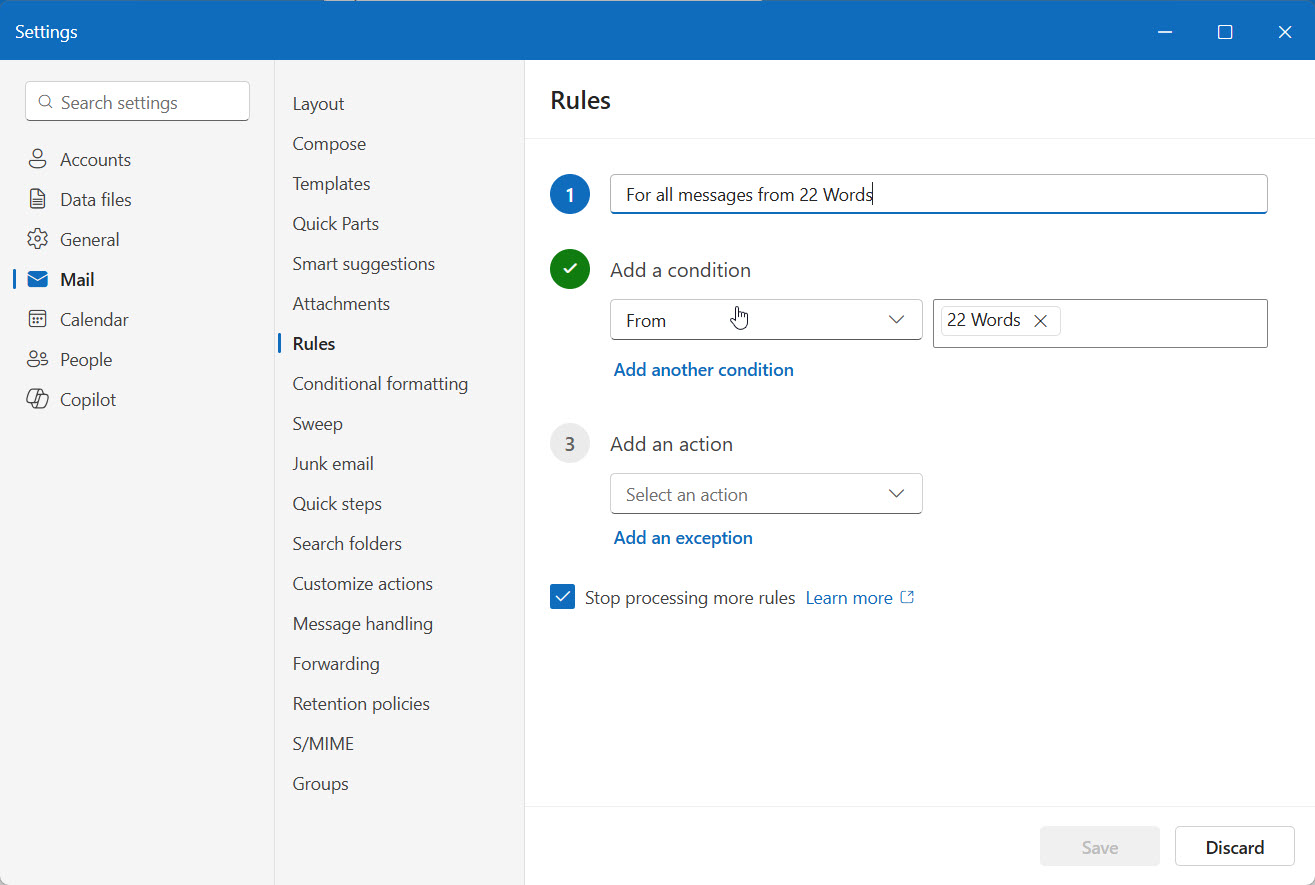Click the greyed-out Save button
Screen dimensions: 1315x885
(x=1100, y=847)
